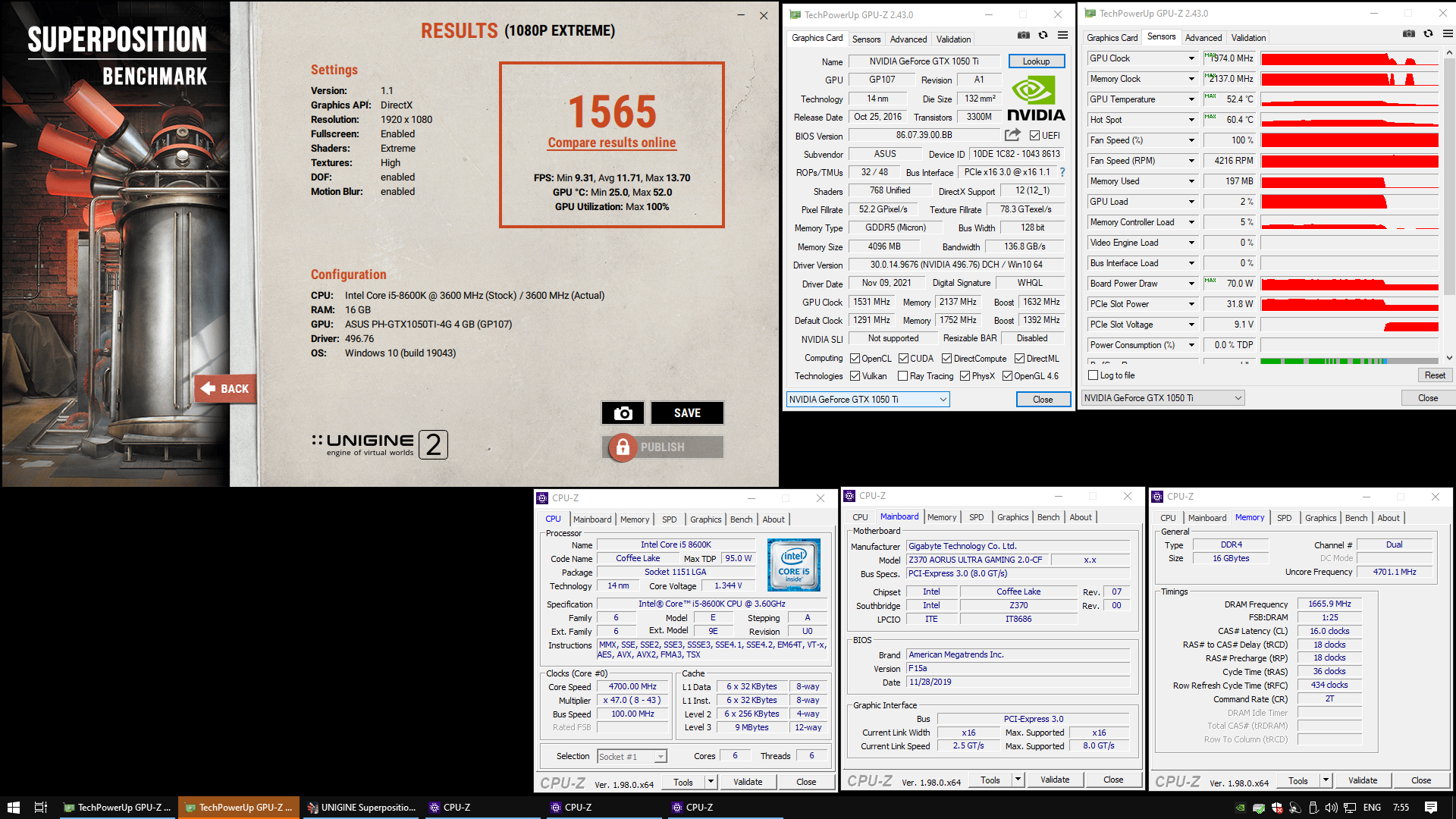Viewport: 1456px width, 819px height.
Task: Click the CPU-Z title icon in Memory window
Action: click(x=1157, y=497)
